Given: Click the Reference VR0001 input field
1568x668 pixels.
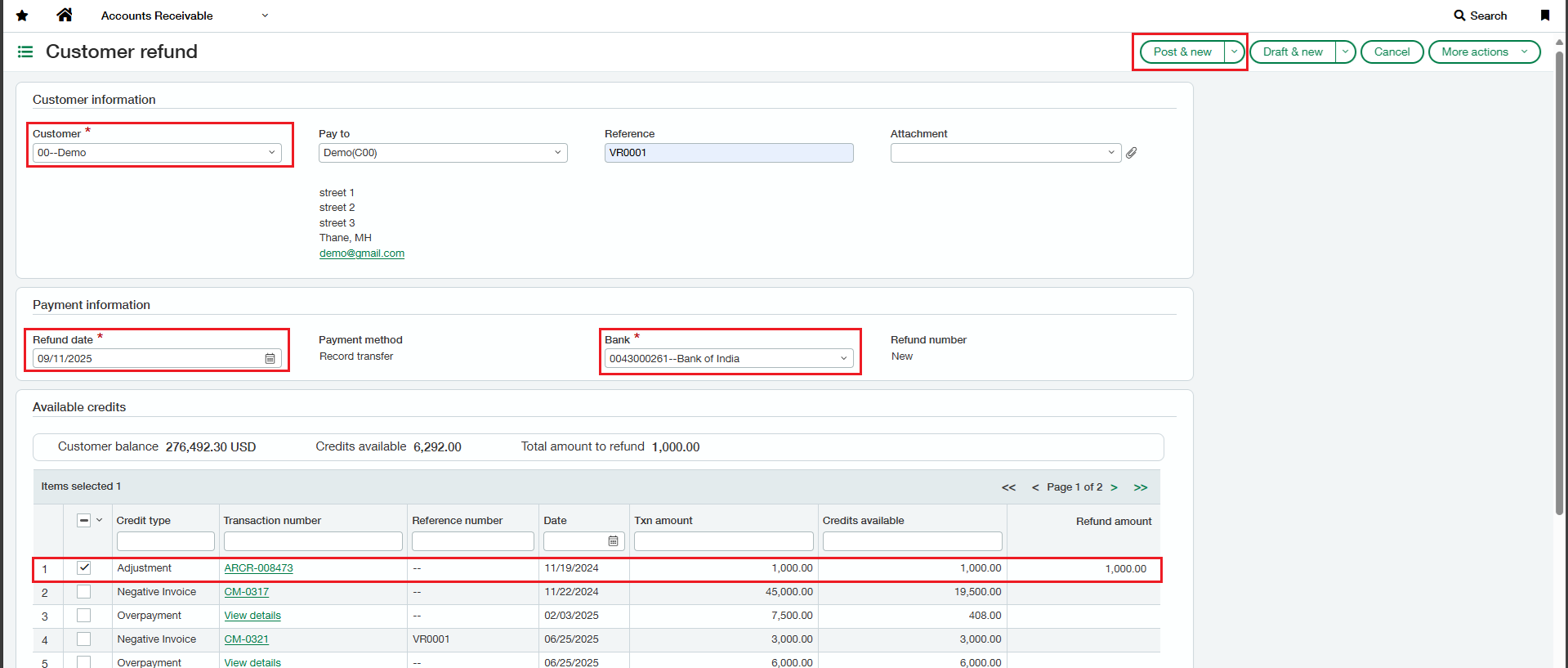Looking at the screenshot, I should pos(729,153).
